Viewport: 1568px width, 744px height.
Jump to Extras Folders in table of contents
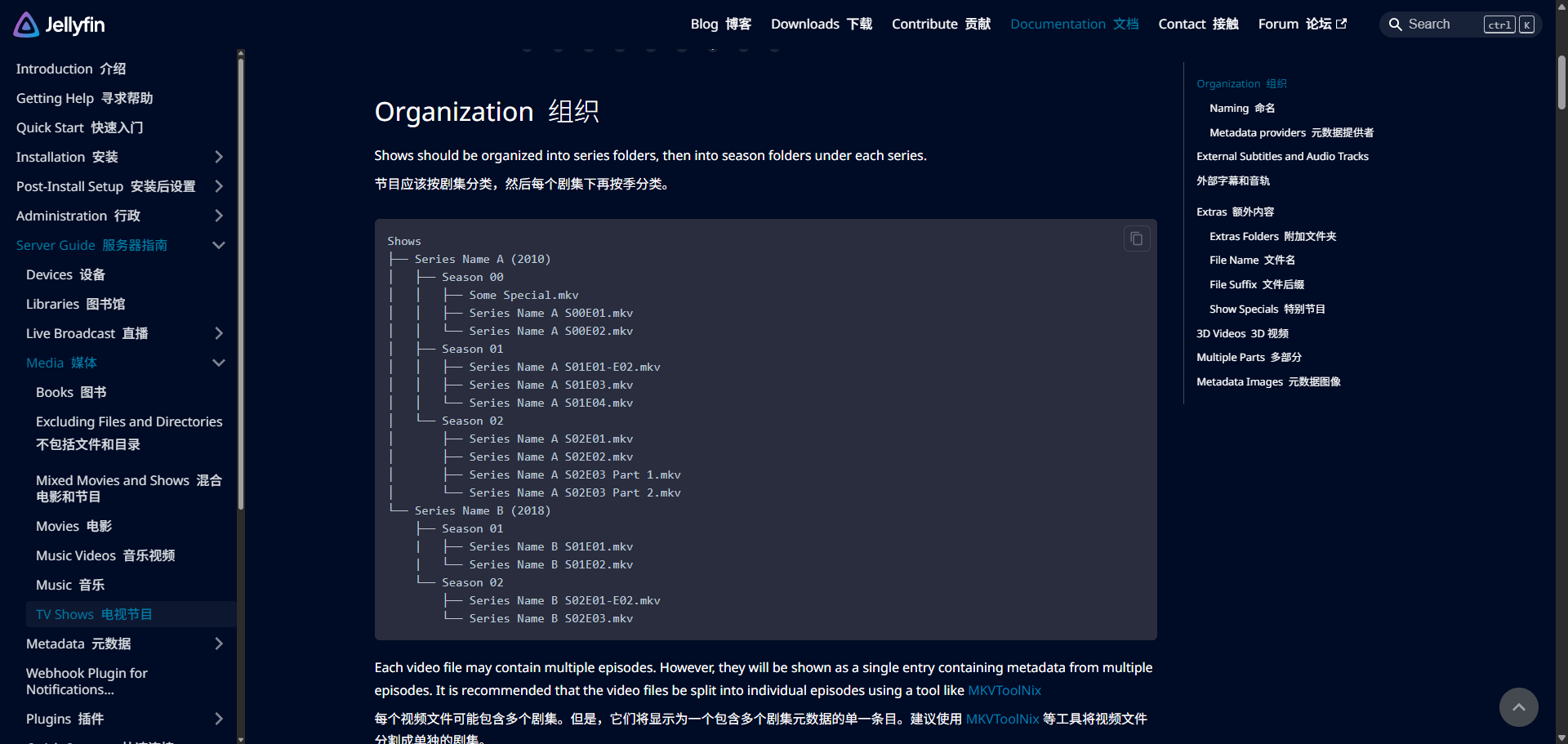pyautogui.click(x=1272, y=236)
